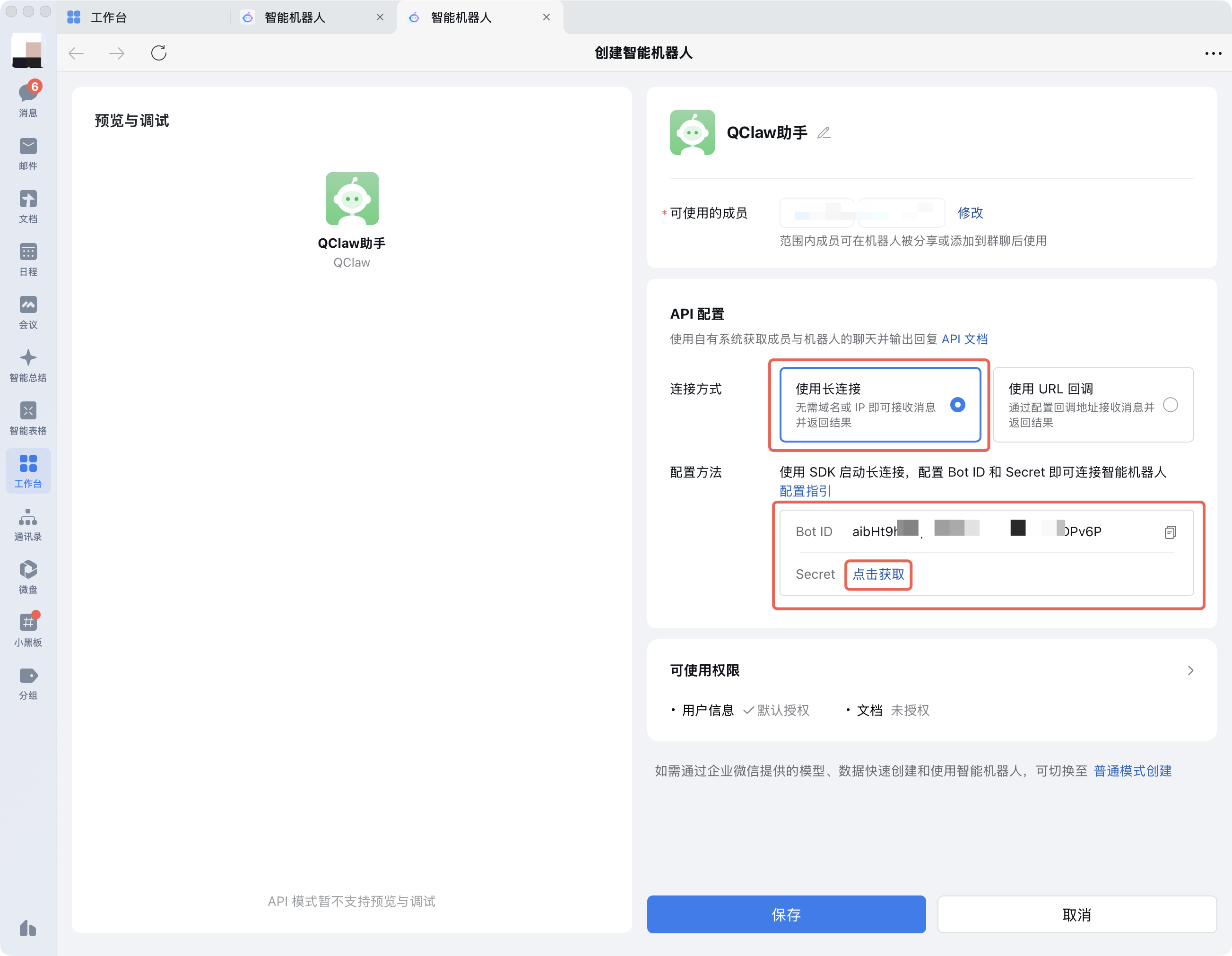Click the pencil edit icon beside QClaw助手
The image size is (1232, 956).
(824, 133)
